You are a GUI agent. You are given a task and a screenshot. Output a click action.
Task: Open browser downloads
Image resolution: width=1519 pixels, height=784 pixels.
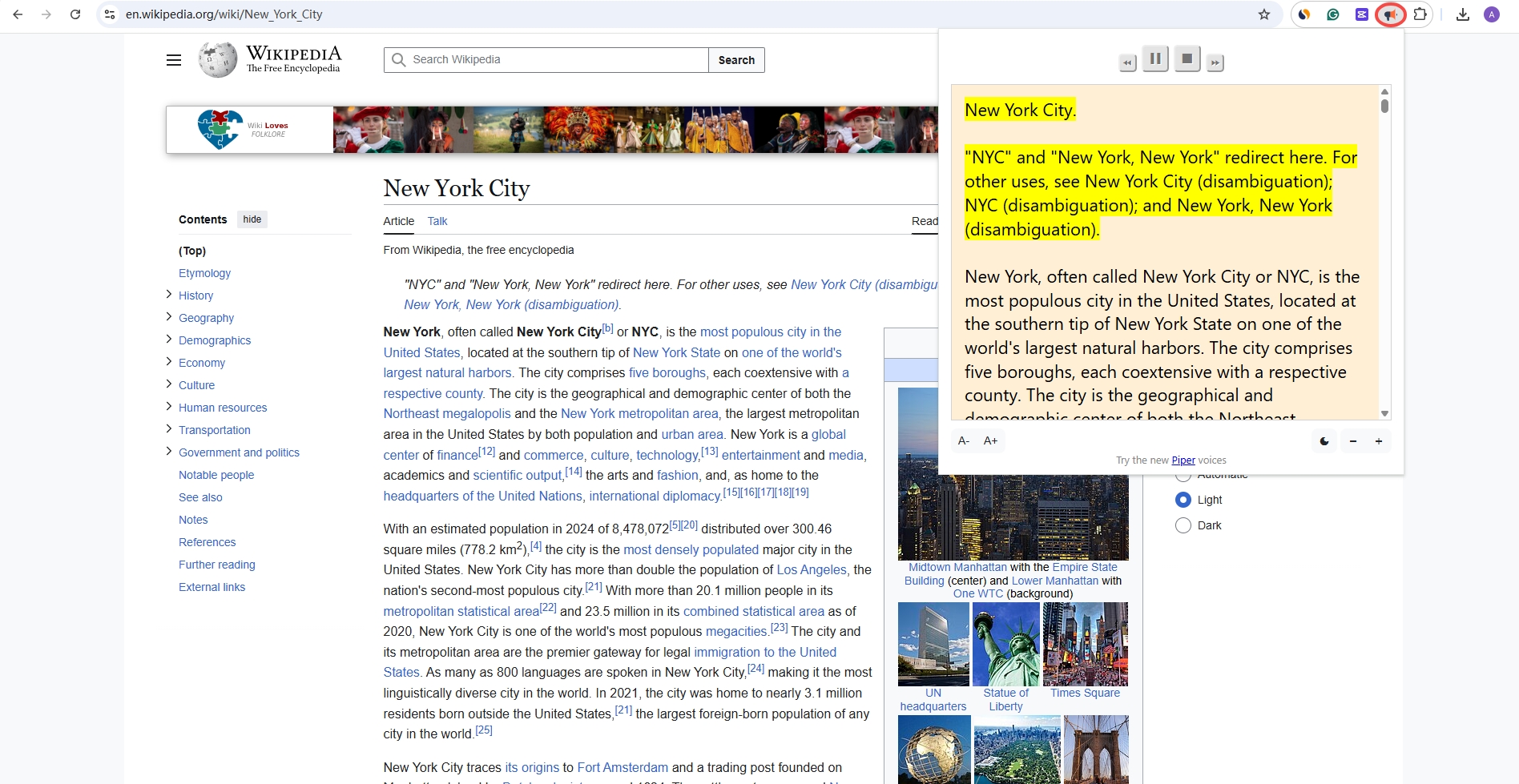[x=1463, y=14]
